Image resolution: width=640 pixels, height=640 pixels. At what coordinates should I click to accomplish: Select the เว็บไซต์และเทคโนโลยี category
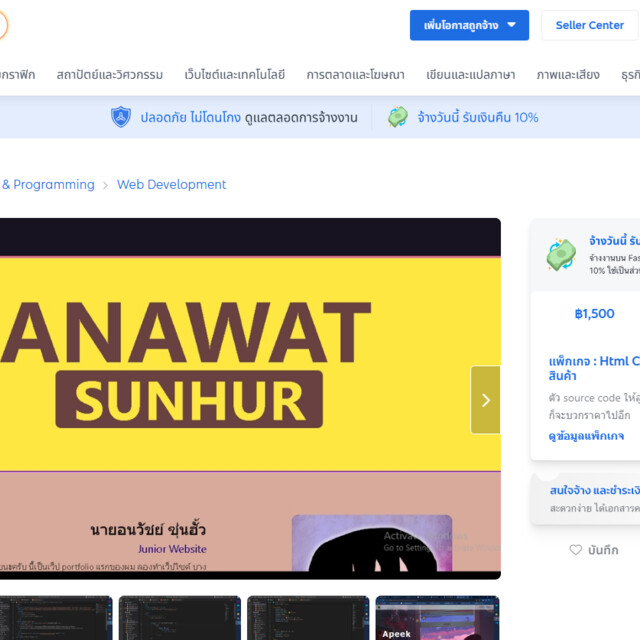point(235,74)
